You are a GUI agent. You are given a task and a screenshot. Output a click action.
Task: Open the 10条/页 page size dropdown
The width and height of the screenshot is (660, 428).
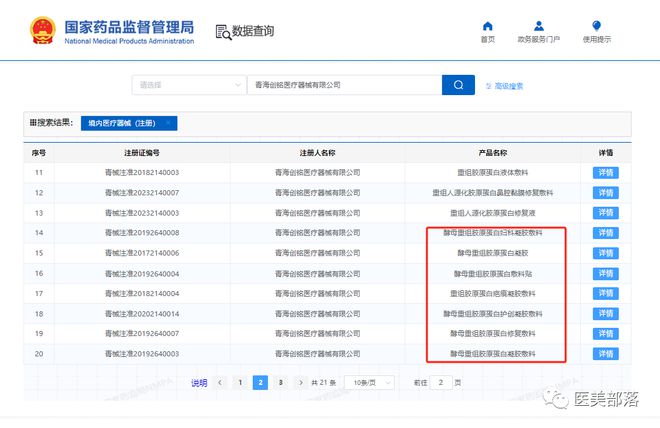pyautogui.click(x=369, y=383)
